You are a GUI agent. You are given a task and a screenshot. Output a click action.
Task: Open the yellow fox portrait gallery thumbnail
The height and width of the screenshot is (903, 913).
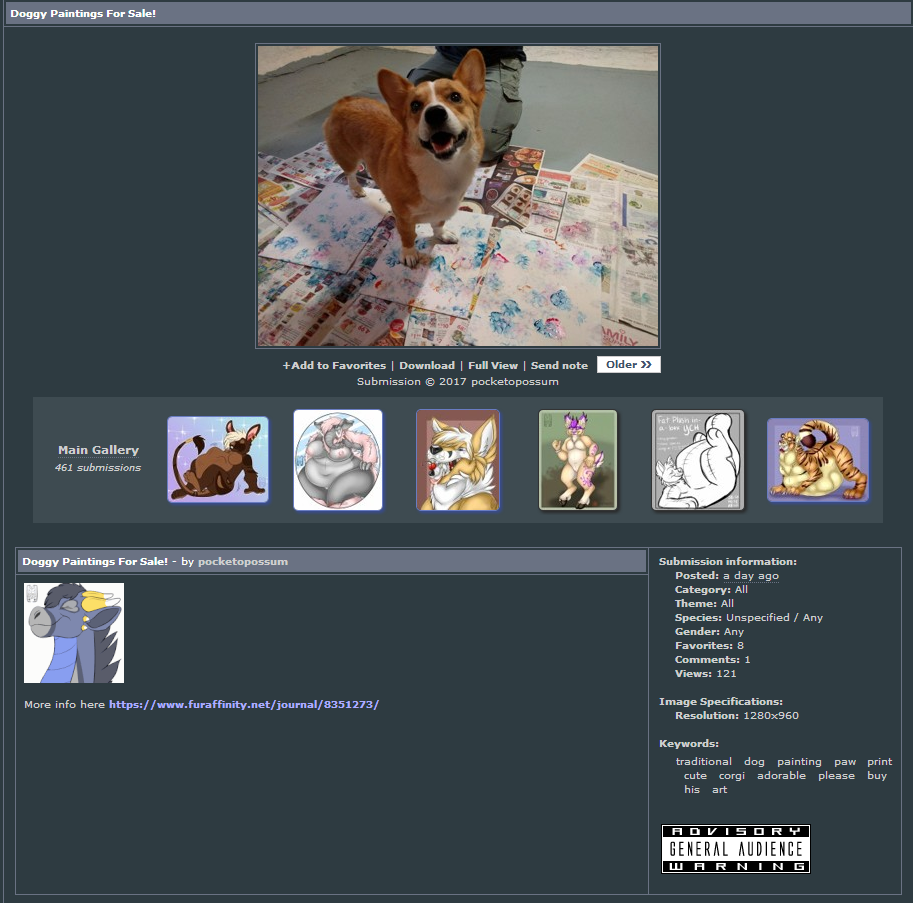[x=458, y=460]
